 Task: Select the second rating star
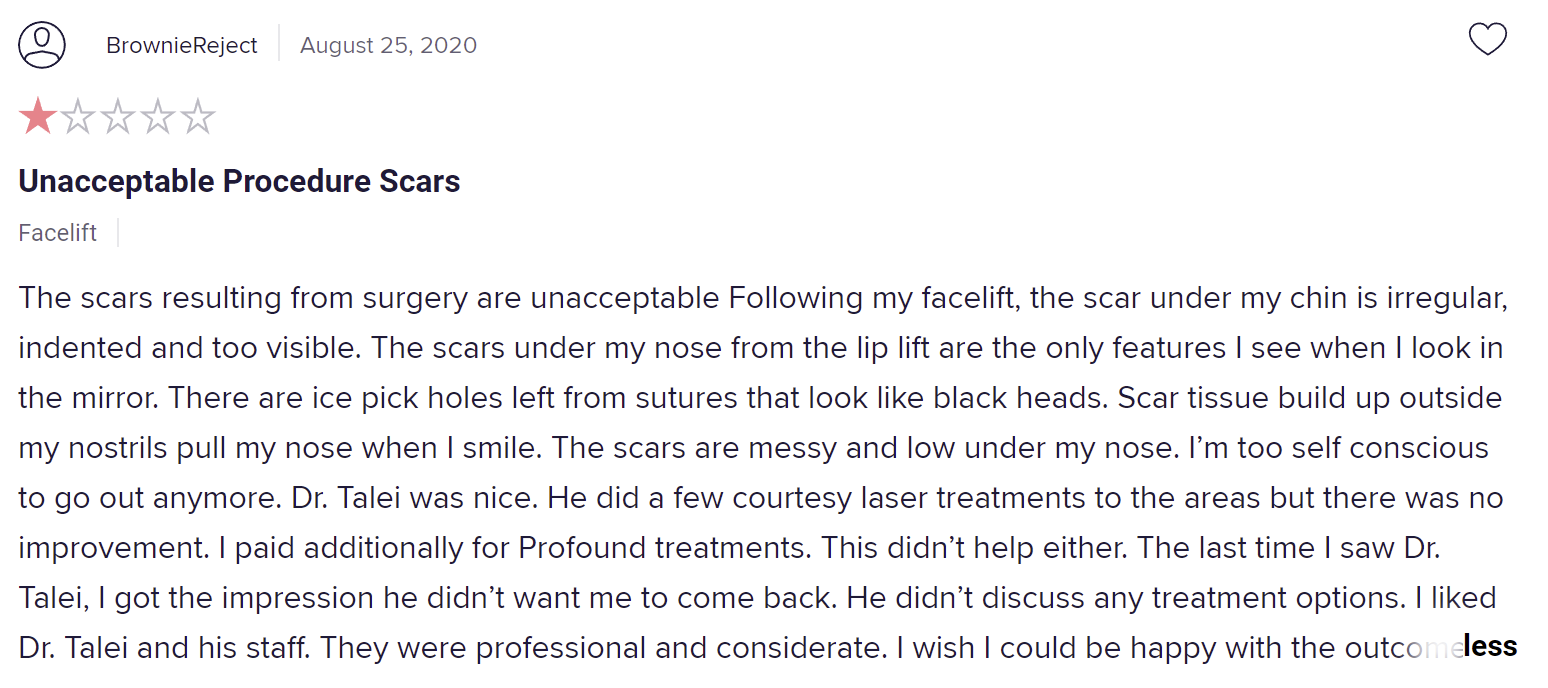coord(78,116)
